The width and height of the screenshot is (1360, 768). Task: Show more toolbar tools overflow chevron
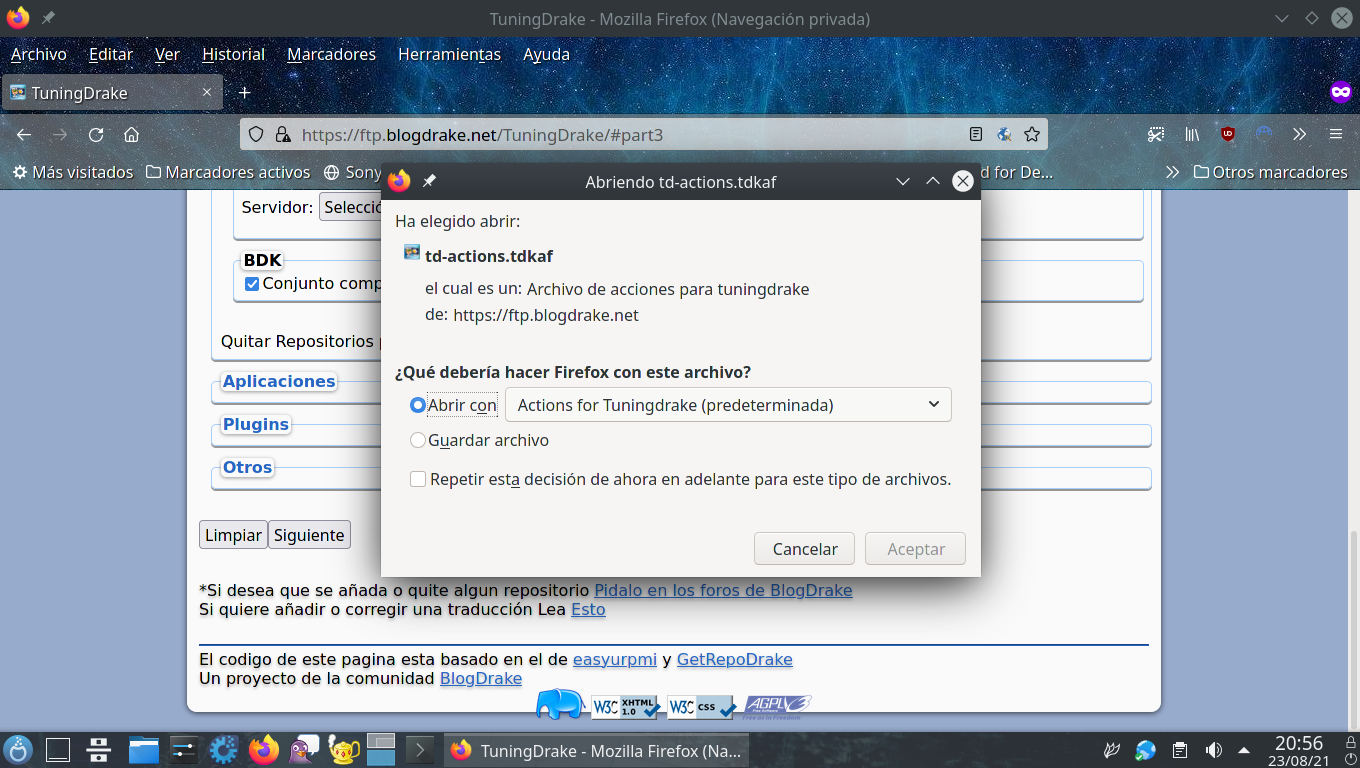point(1299,134)
